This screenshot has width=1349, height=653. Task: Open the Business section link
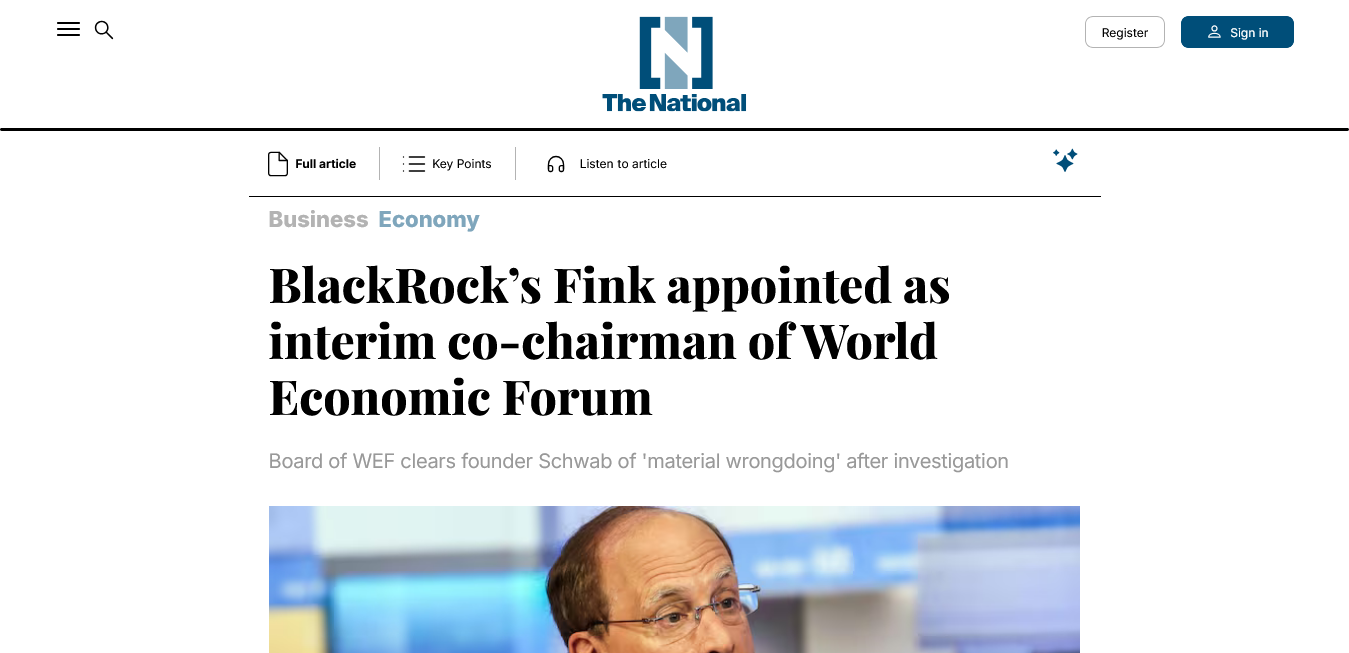(x=318, y=220)
